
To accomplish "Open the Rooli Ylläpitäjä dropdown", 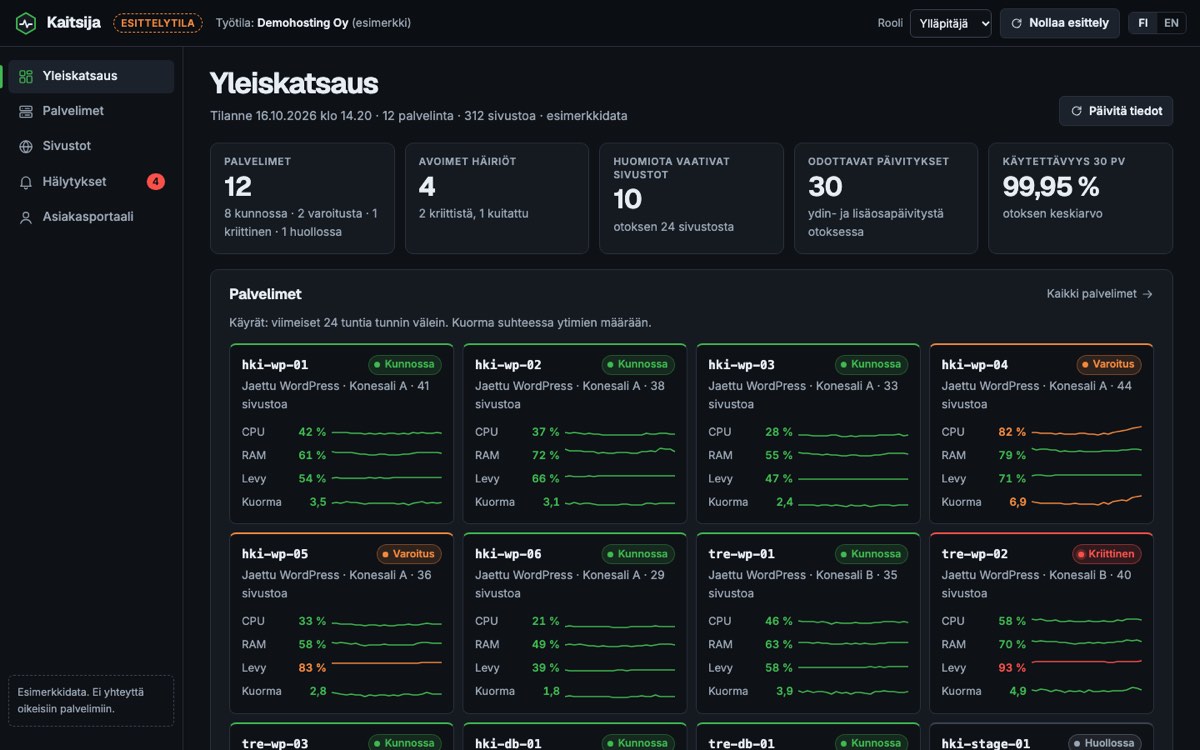I will (x=950, y=23).
